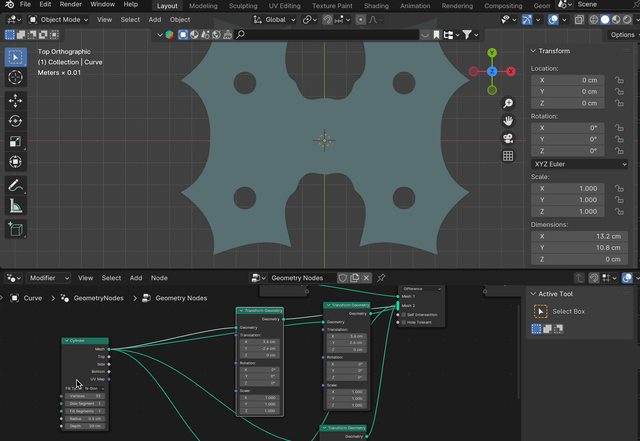
Task: Click the Blender logo menu icon
Action: 9,4
